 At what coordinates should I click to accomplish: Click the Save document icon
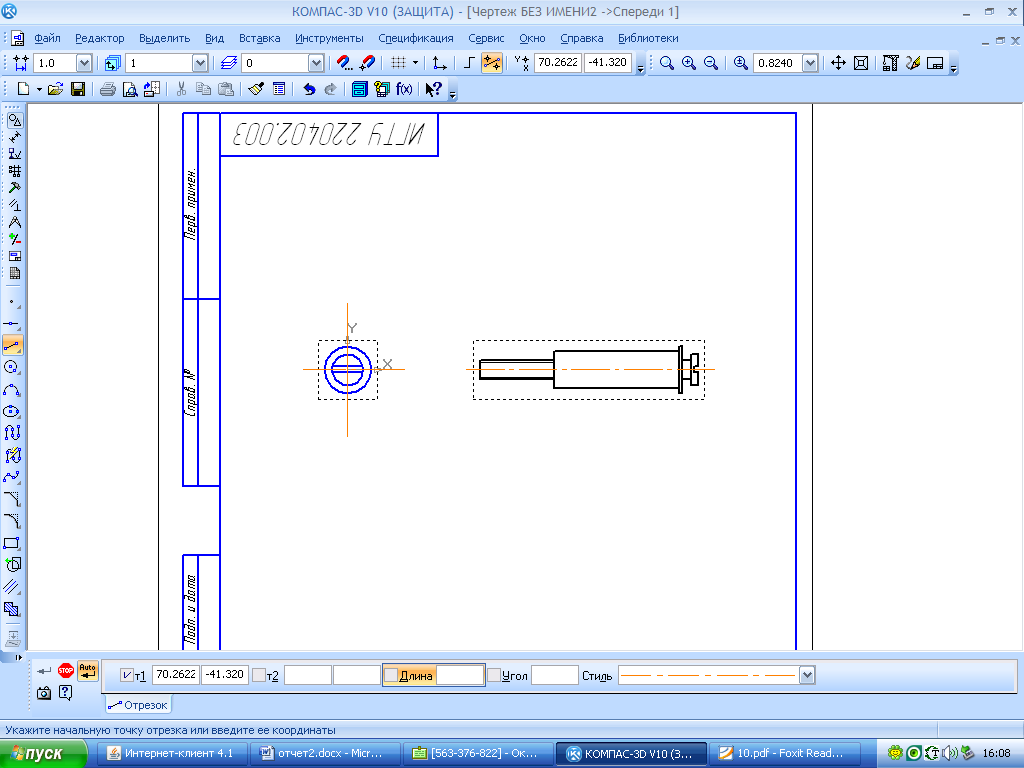76,89
